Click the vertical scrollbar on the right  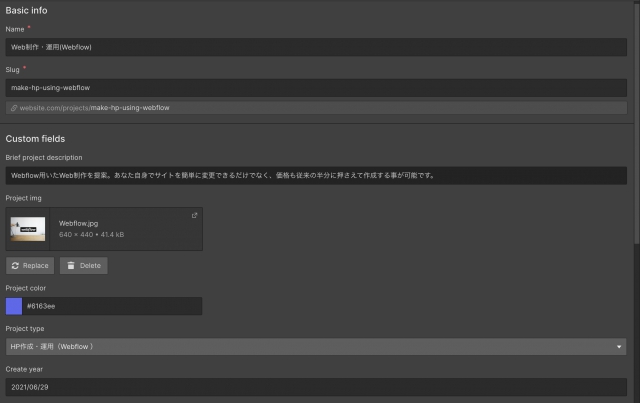636,122
